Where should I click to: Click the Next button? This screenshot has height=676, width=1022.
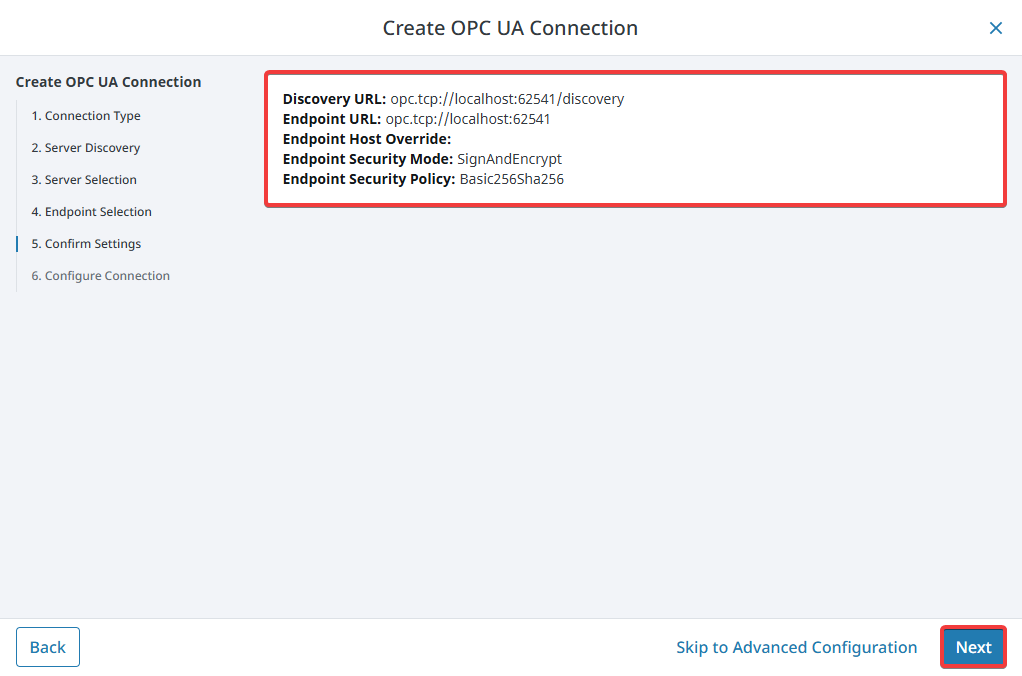(x=973, y=647)
